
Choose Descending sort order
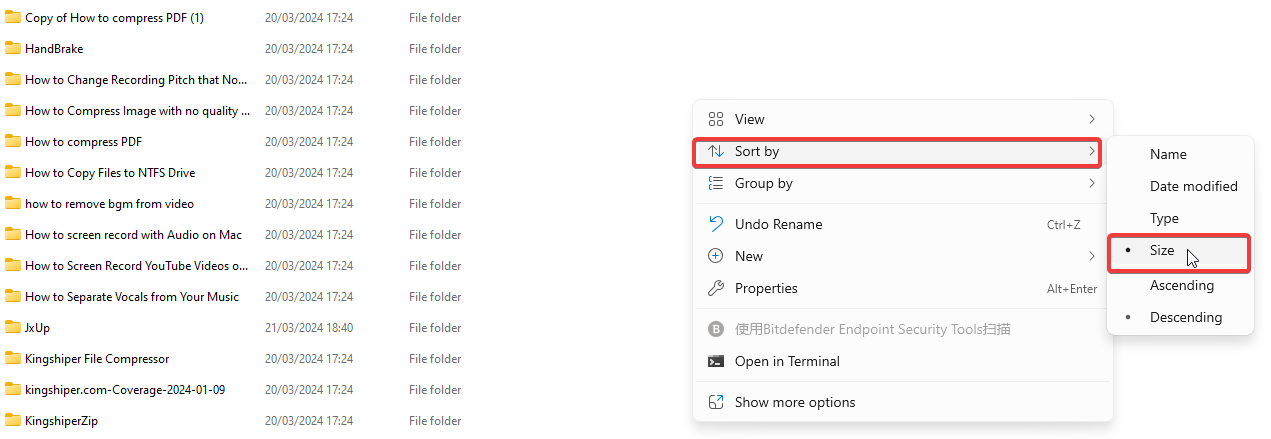[1185, 317]
